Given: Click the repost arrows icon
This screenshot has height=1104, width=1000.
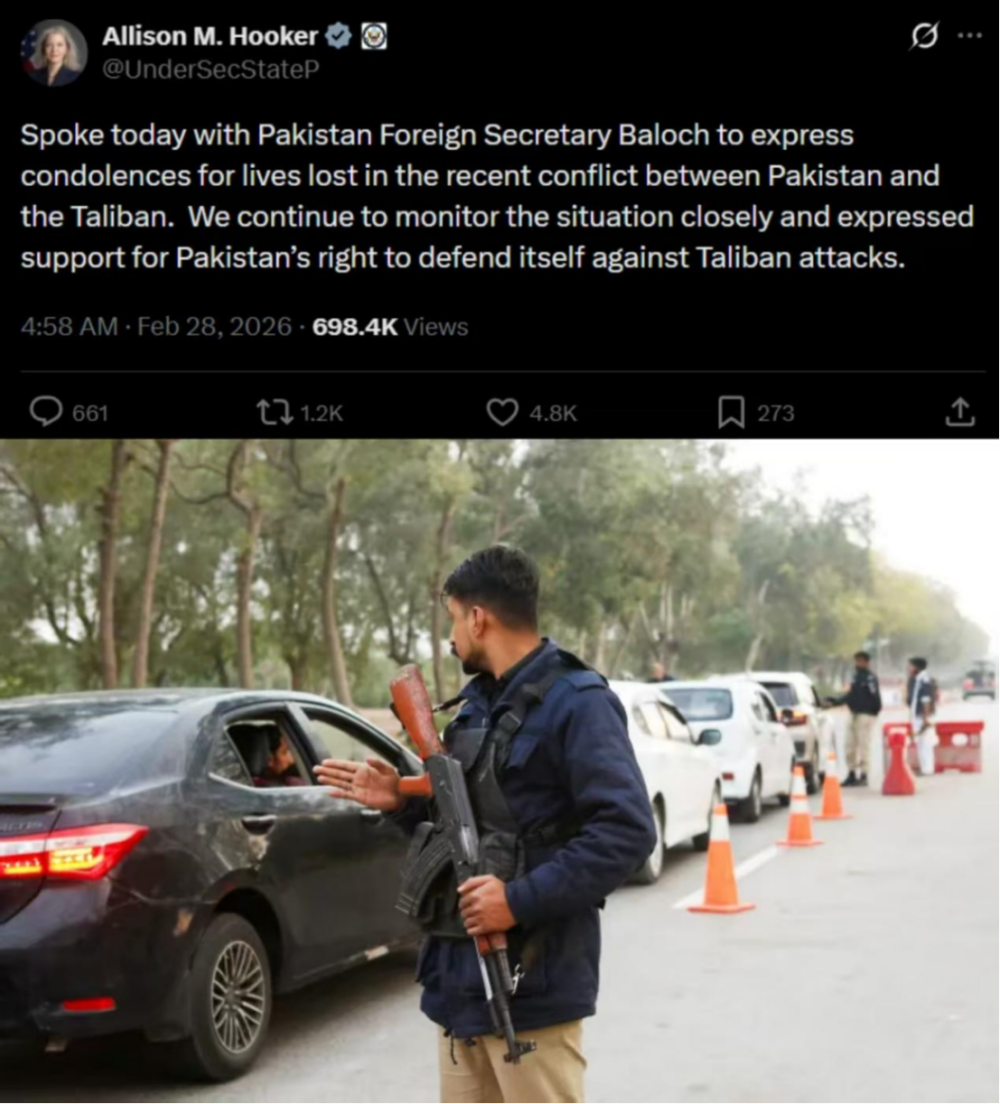Looking at the screenshot, I should pyautogui.click(x=275, y=412).
